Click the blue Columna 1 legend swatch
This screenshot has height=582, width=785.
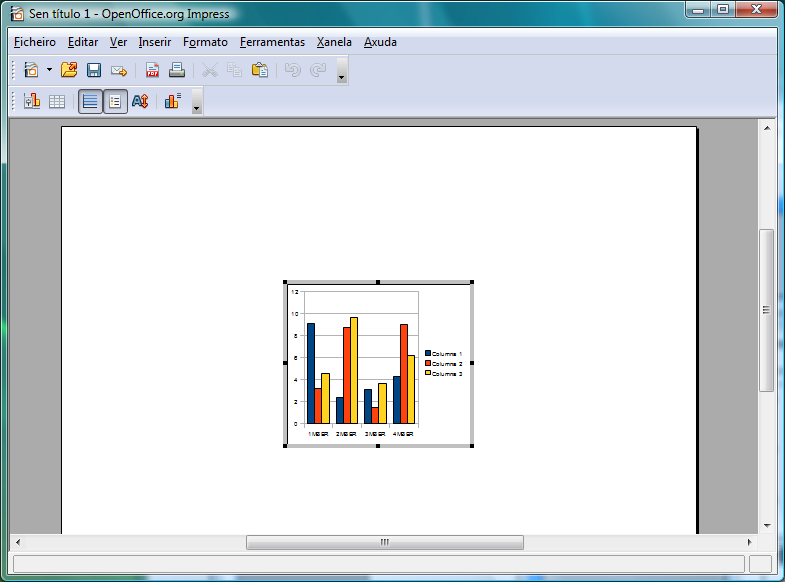[x=428, y=353]
